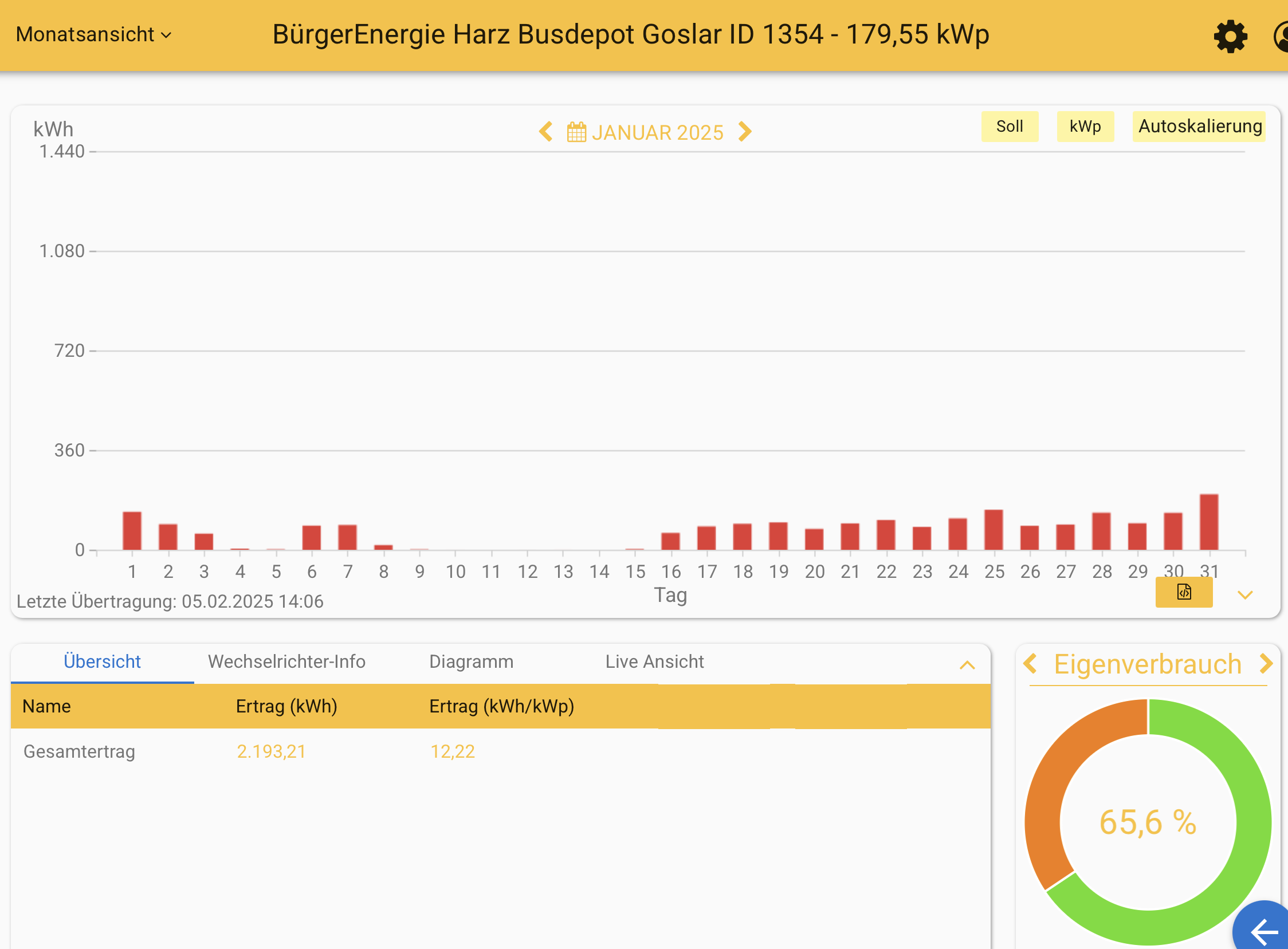
Task: Open the calendar date picker icon
Action: (x=576, y=132)
